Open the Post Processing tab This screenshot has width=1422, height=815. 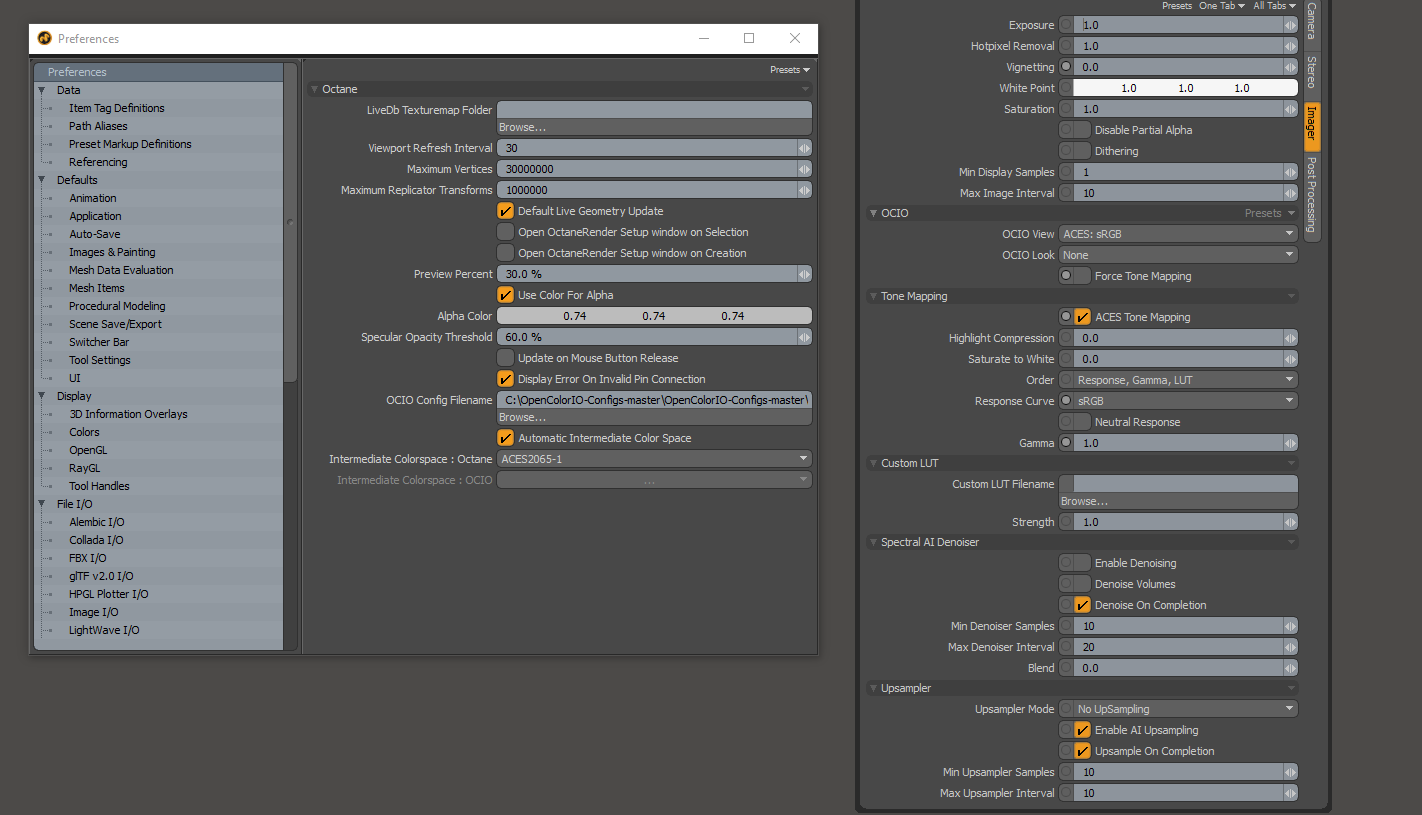point(1312,193)
